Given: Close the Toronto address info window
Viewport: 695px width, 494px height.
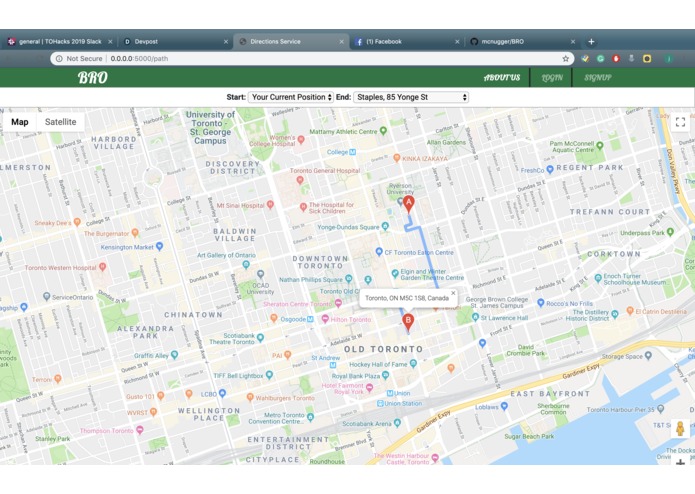Looking at the screenshot, I should pos(453,293).
